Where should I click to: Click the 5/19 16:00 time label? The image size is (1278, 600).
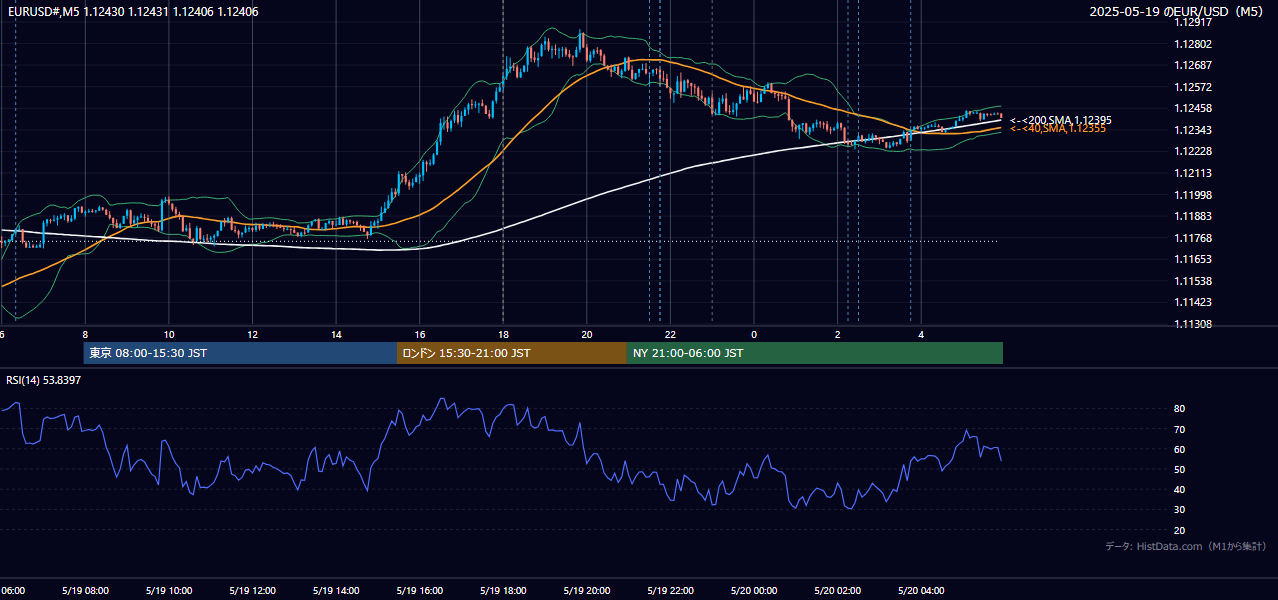[419, 591]
